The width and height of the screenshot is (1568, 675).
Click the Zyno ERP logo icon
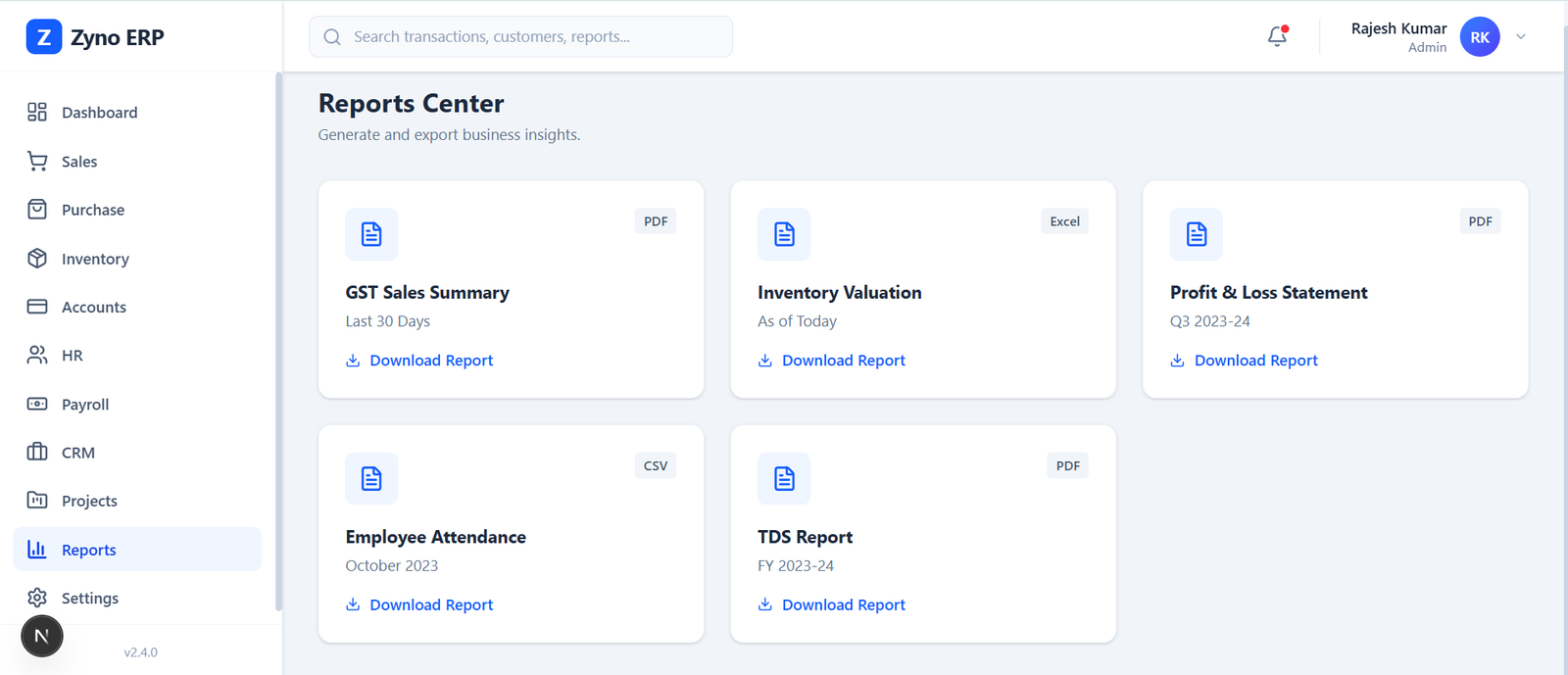(x=43, y=37)
